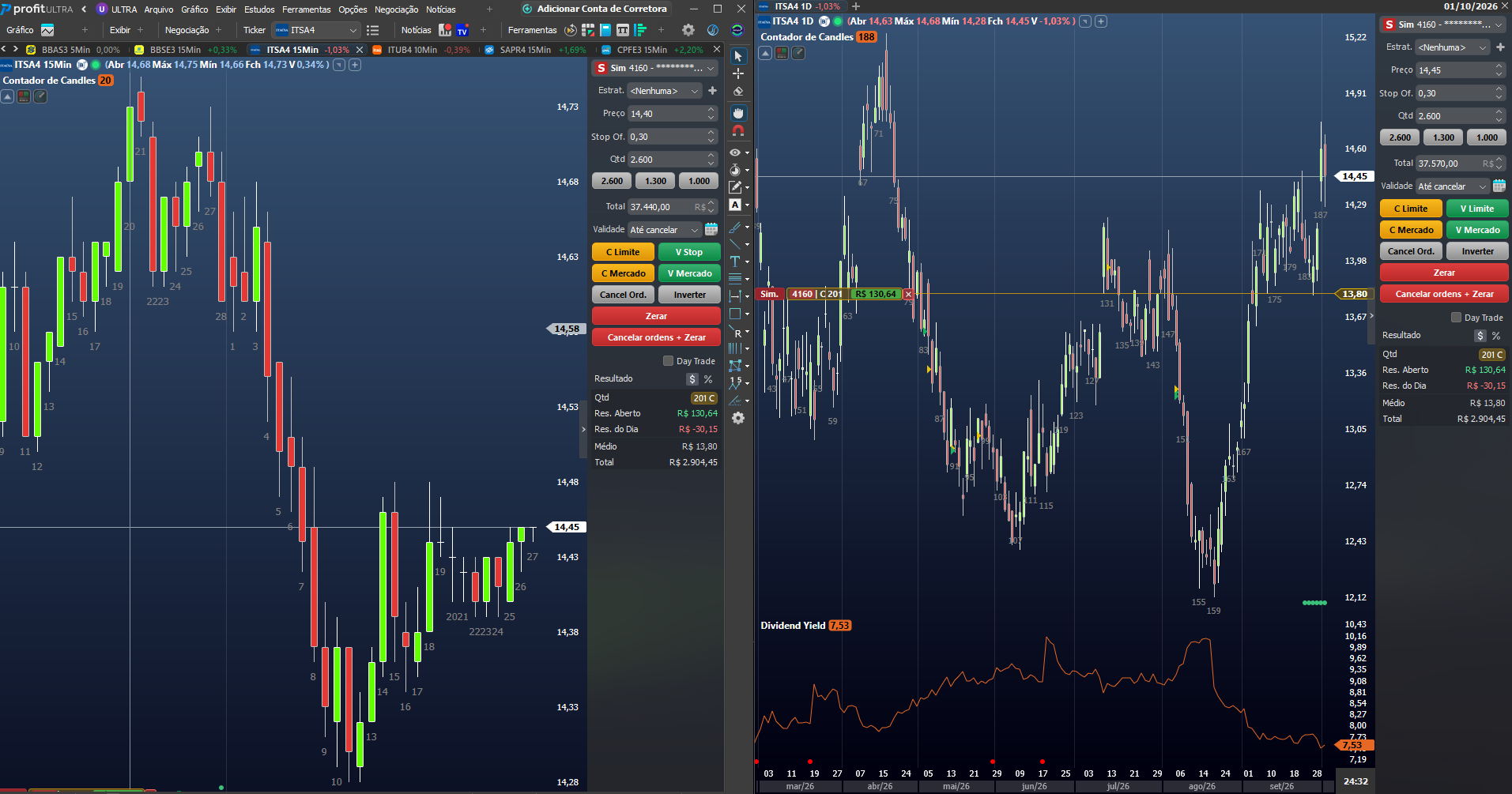
Task: Check Day Trade in the left order panel
Action: coord(668,361)
